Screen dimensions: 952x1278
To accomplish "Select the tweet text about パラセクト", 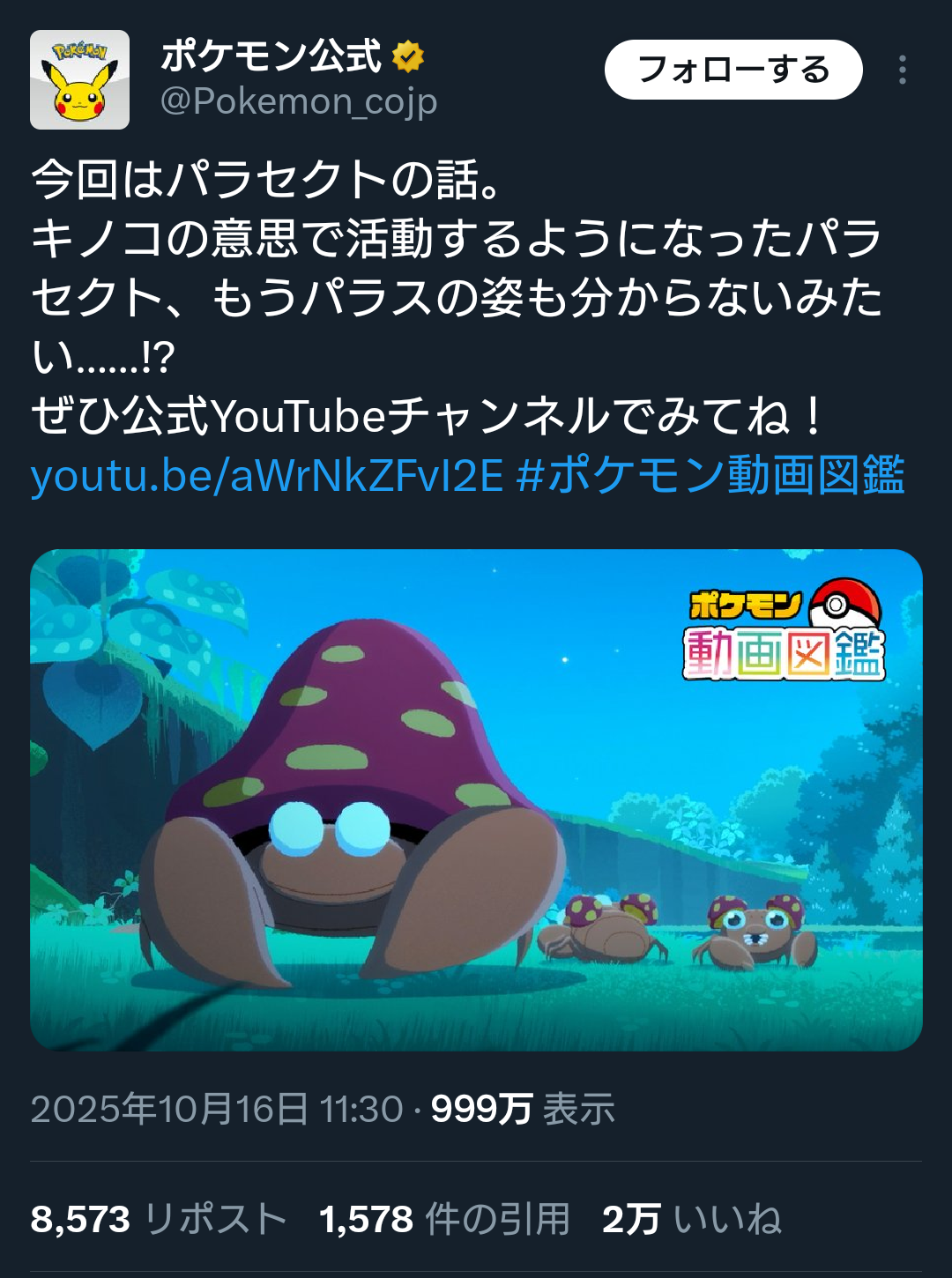I will 457,297.
